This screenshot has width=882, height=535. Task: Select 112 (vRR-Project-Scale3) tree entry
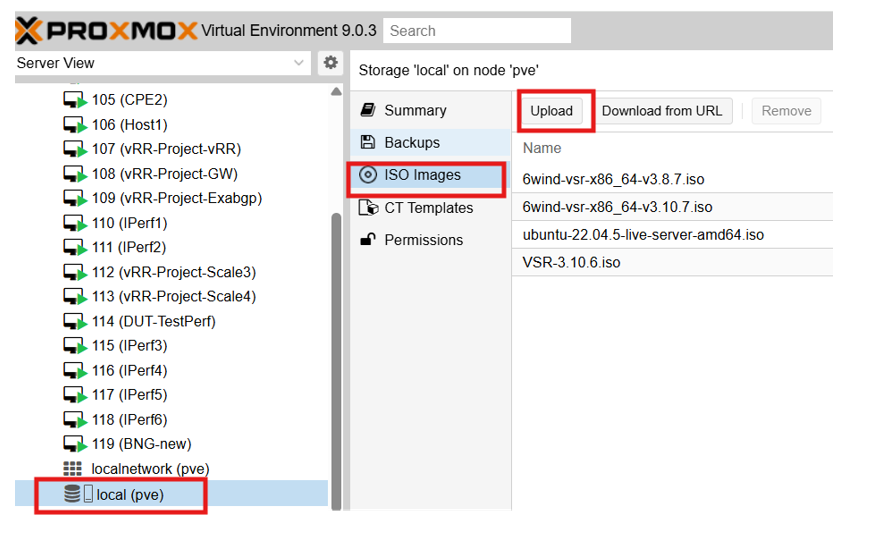point(174,272)
